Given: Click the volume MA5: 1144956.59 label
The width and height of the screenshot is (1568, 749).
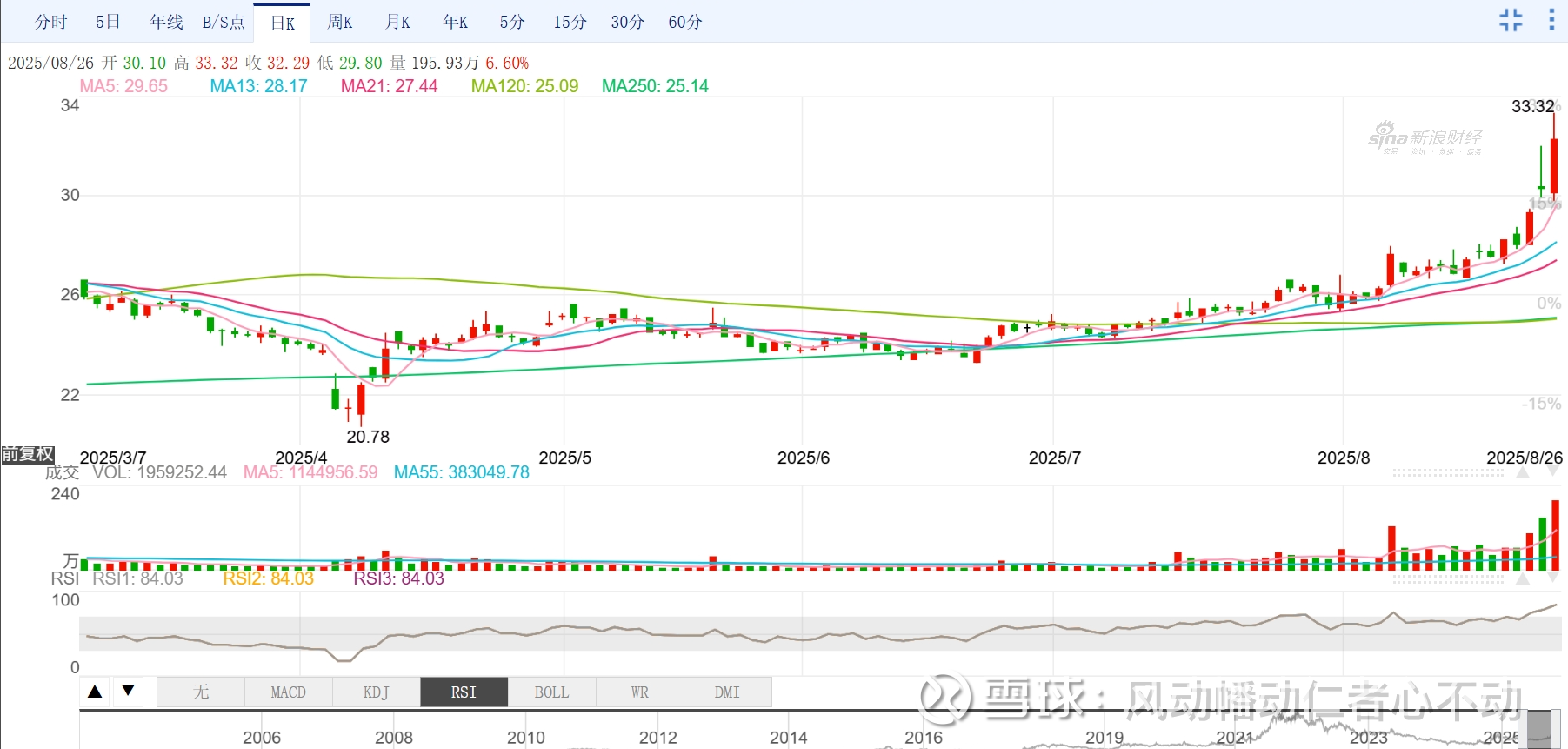Looking at the screenshot, I should click(310, 472).
